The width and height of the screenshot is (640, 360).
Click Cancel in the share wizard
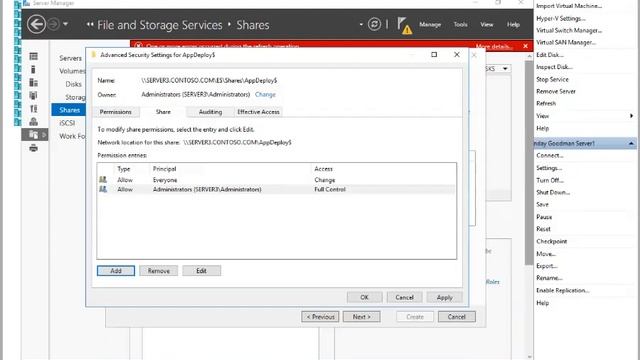point(457,317)
